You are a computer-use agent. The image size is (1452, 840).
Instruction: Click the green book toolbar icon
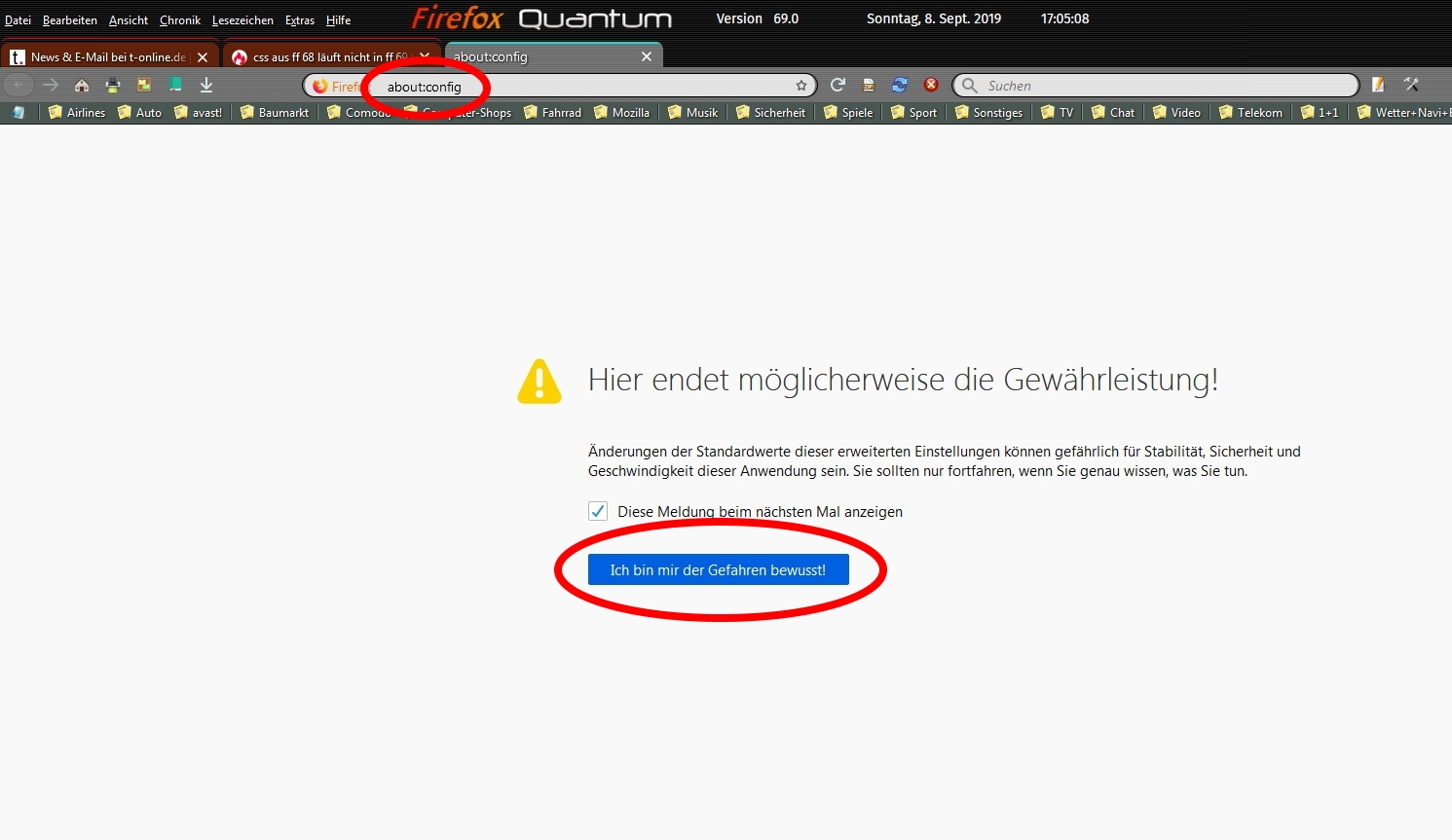pyautogui.click(x=175, y=86)
